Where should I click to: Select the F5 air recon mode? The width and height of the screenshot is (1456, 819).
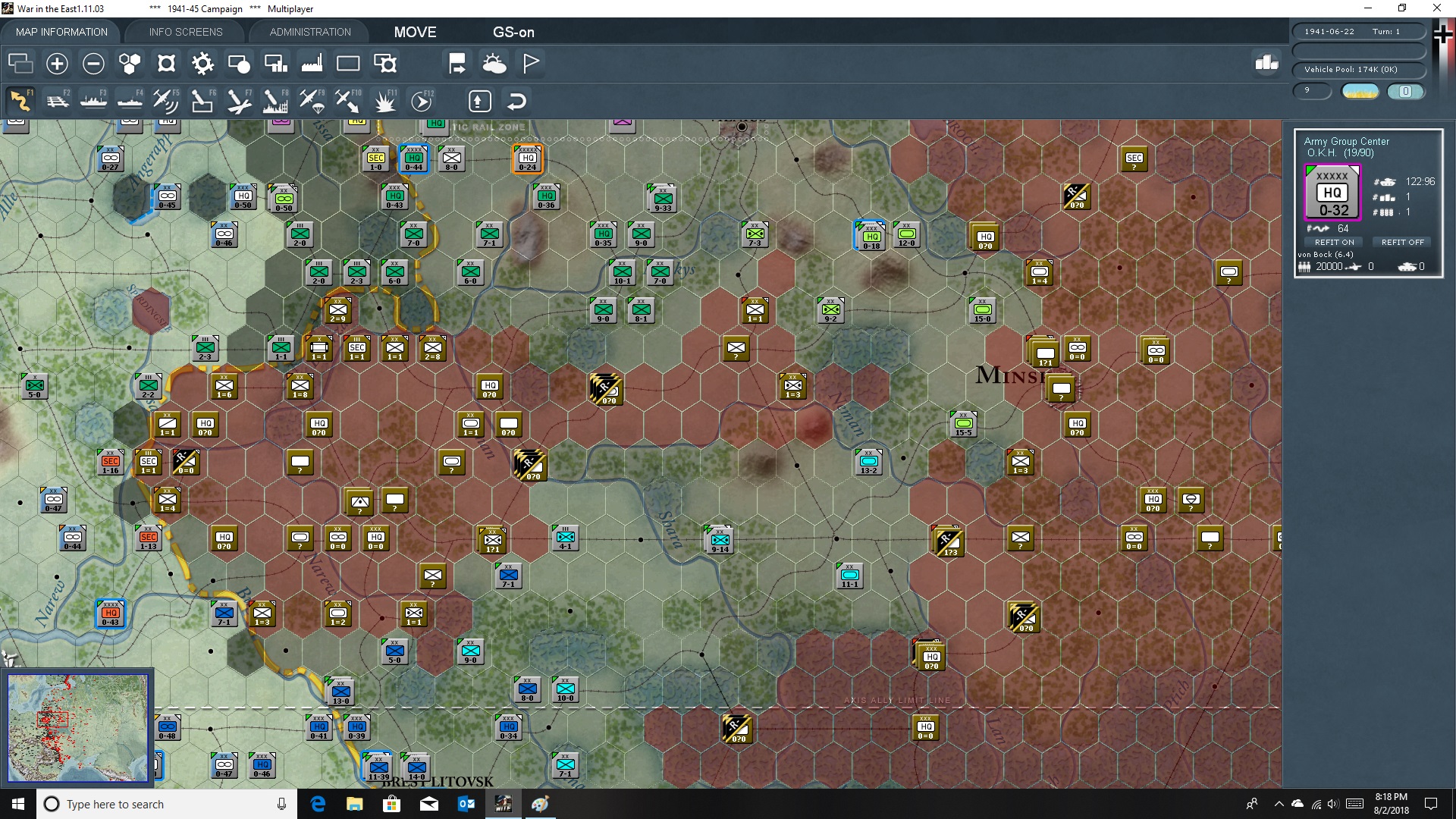(x=165, y=101)
